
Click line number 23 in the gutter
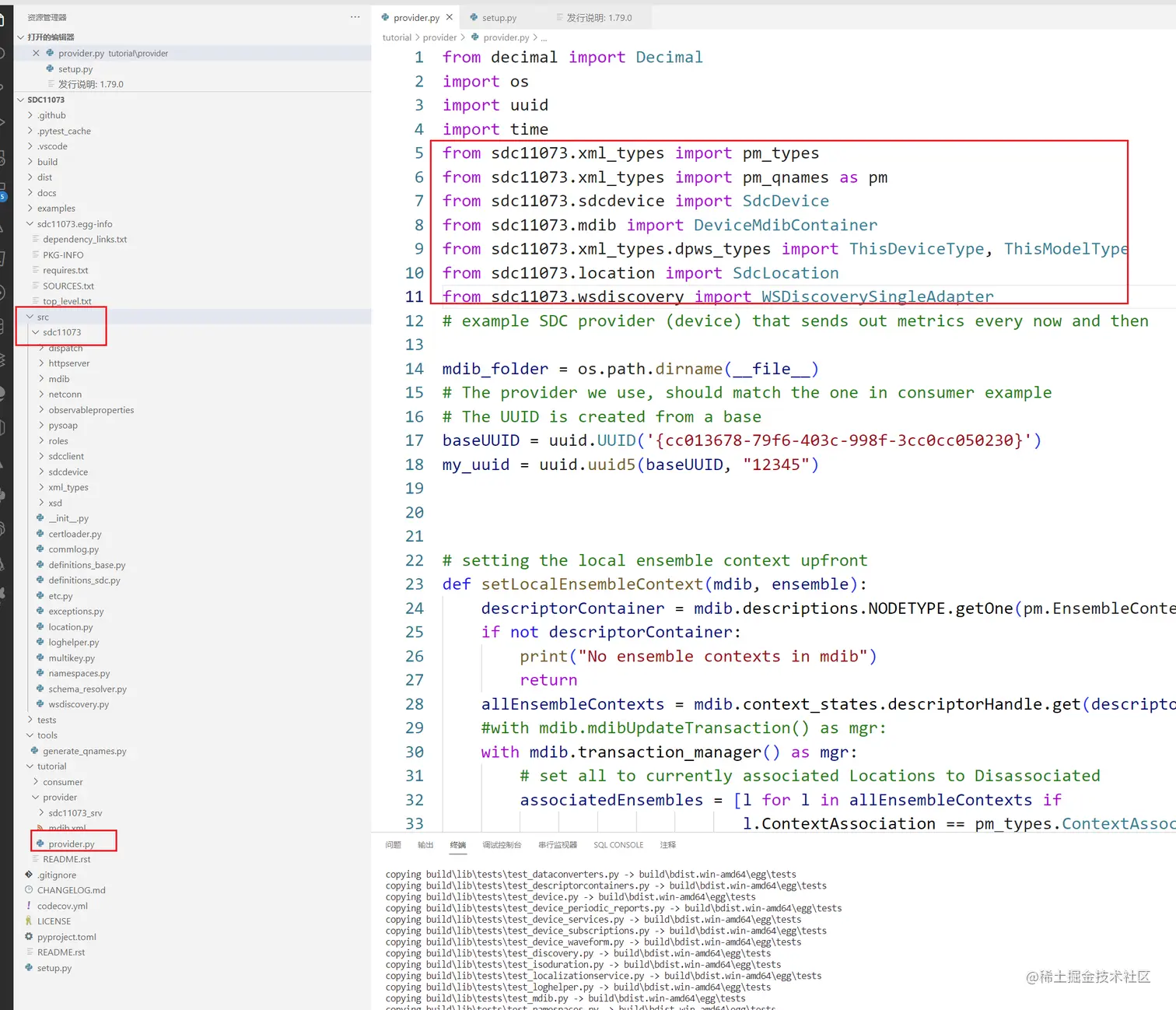tap(415, 584)
